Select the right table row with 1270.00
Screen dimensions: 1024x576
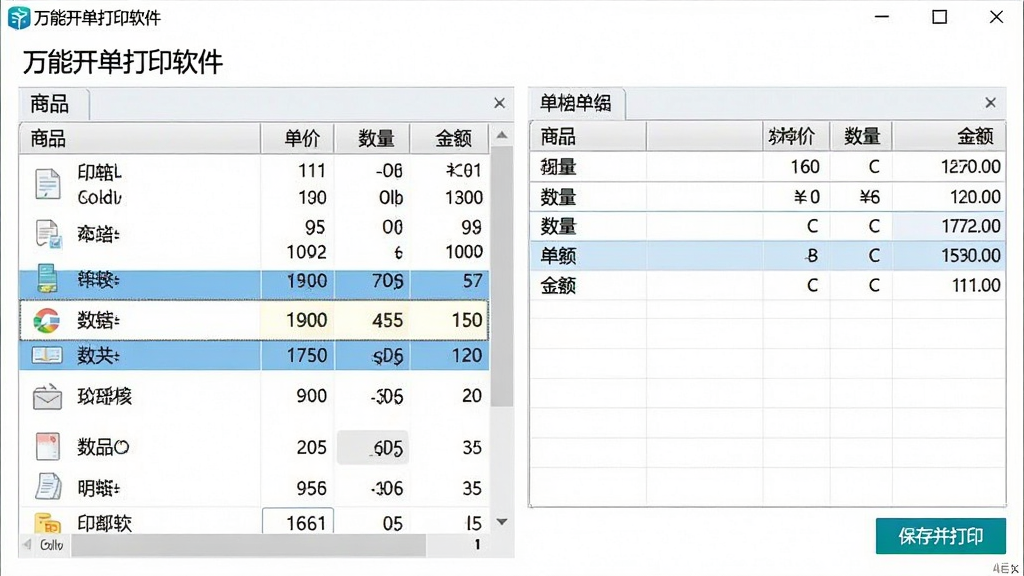pos(767,167)
